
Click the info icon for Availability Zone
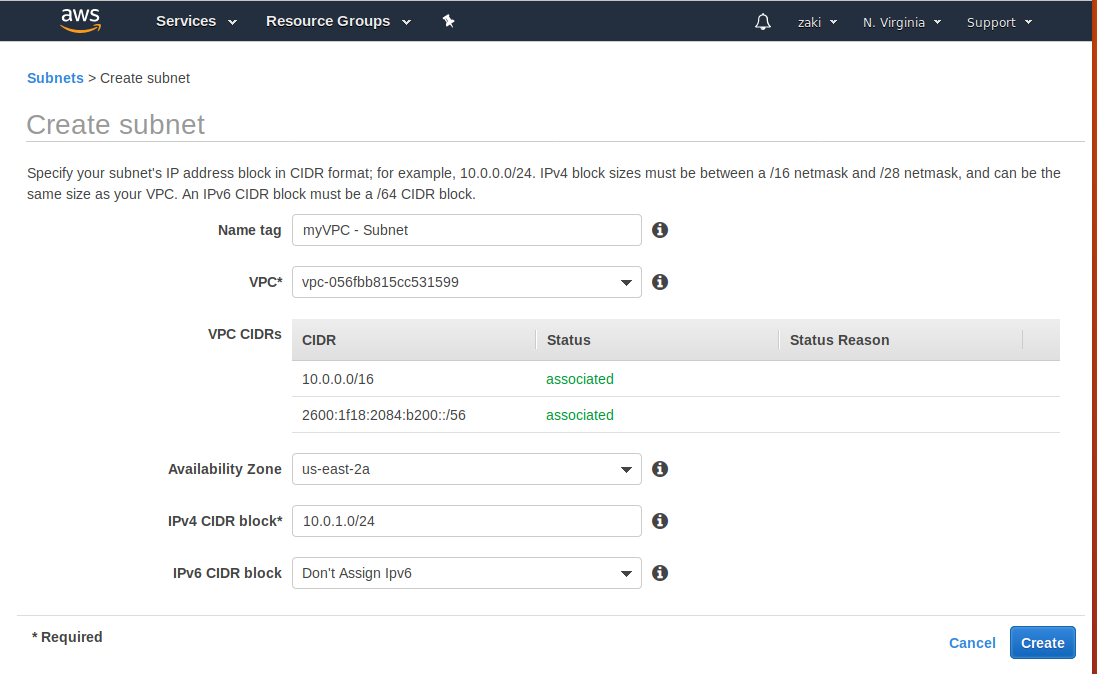point(659,469)
